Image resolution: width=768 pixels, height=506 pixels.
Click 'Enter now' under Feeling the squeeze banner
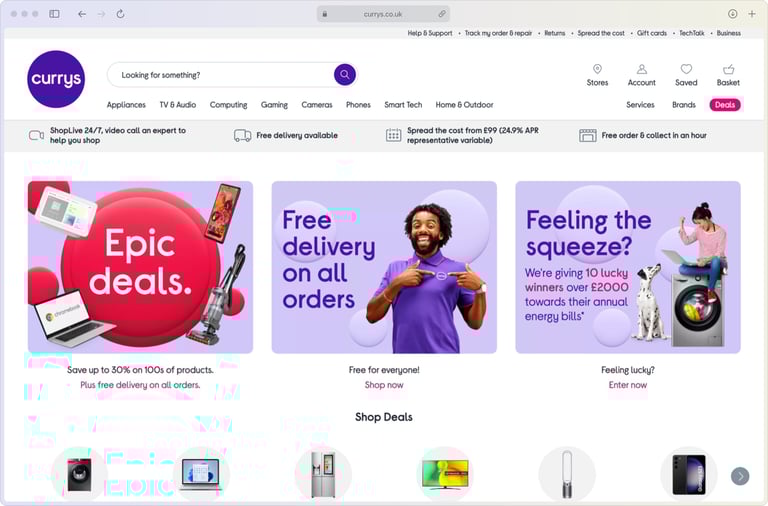click(627, 385)
